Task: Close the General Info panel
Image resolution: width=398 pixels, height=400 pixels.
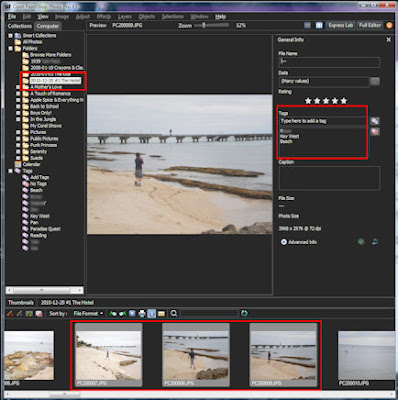Action: (x=388, y=40)
